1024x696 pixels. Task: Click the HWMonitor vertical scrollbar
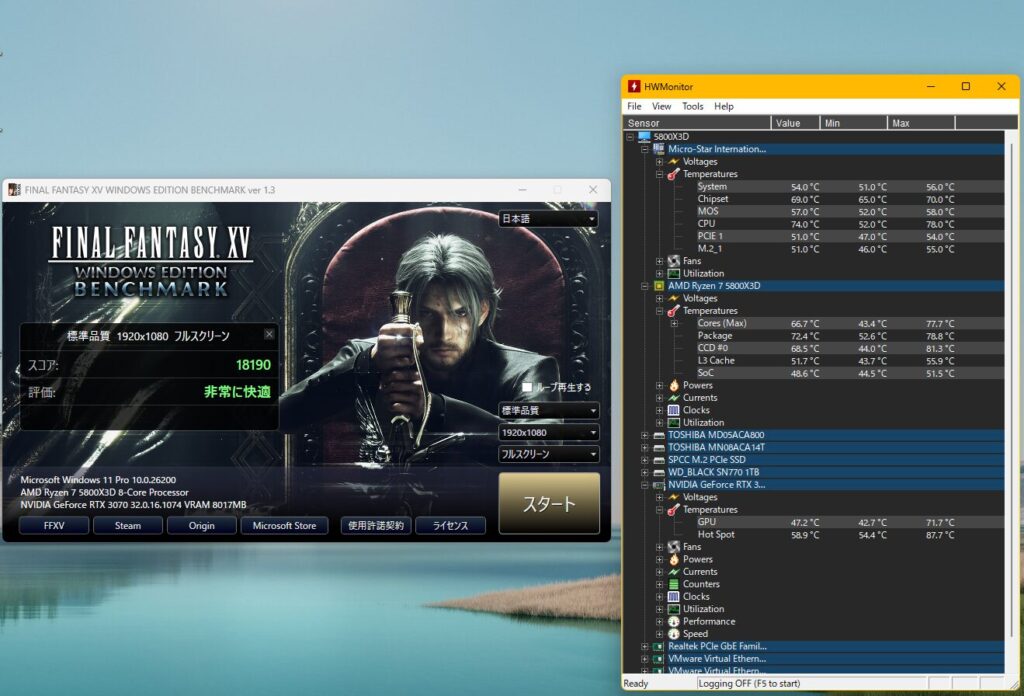click(1011, 392)
